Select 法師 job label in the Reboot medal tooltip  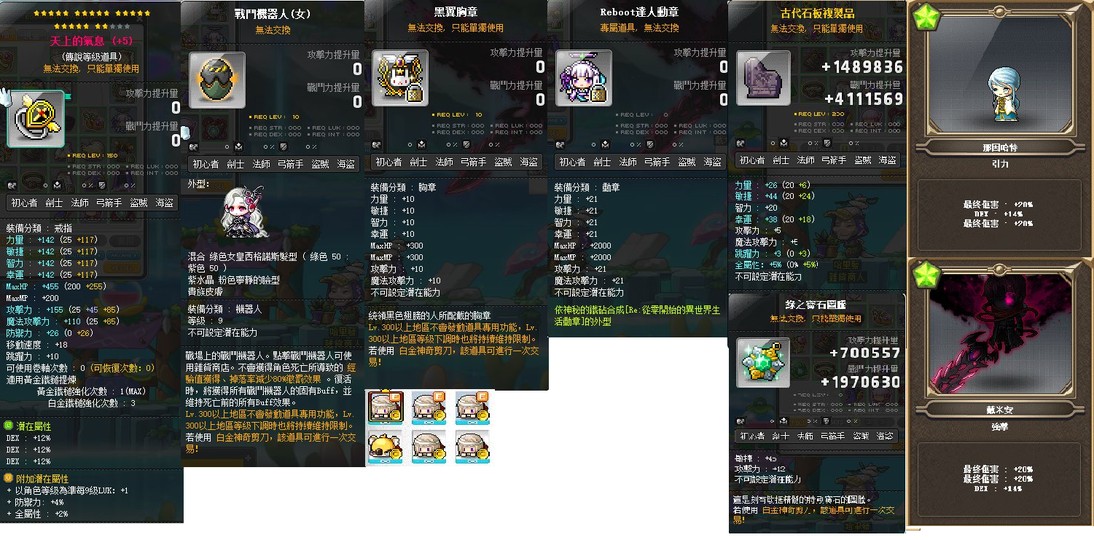click(627, 162)
